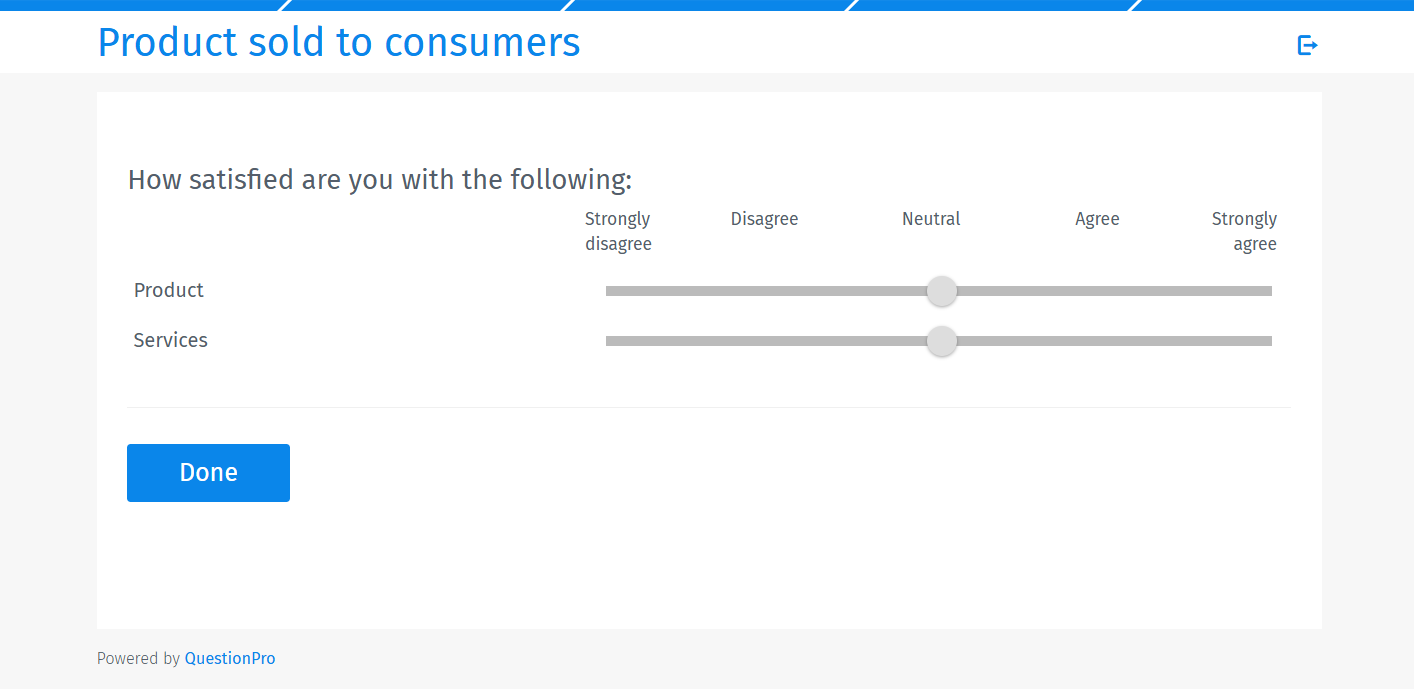Click the Done button
Screen dimensions: 1414x689
pyautogui.click(x=208, y=472)
